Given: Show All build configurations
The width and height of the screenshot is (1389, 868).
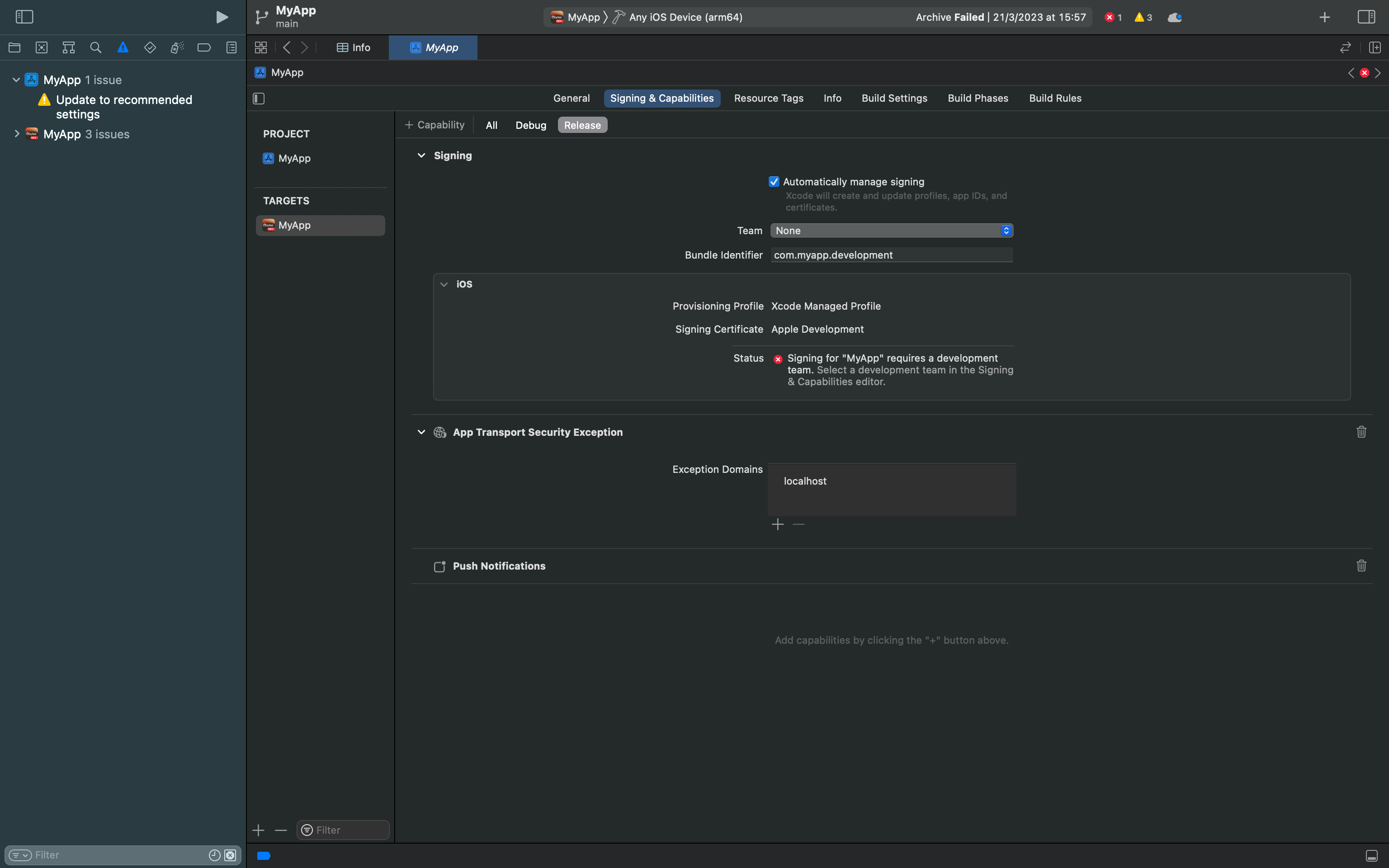Looking at the screenshot, I should tap(491, 125).
